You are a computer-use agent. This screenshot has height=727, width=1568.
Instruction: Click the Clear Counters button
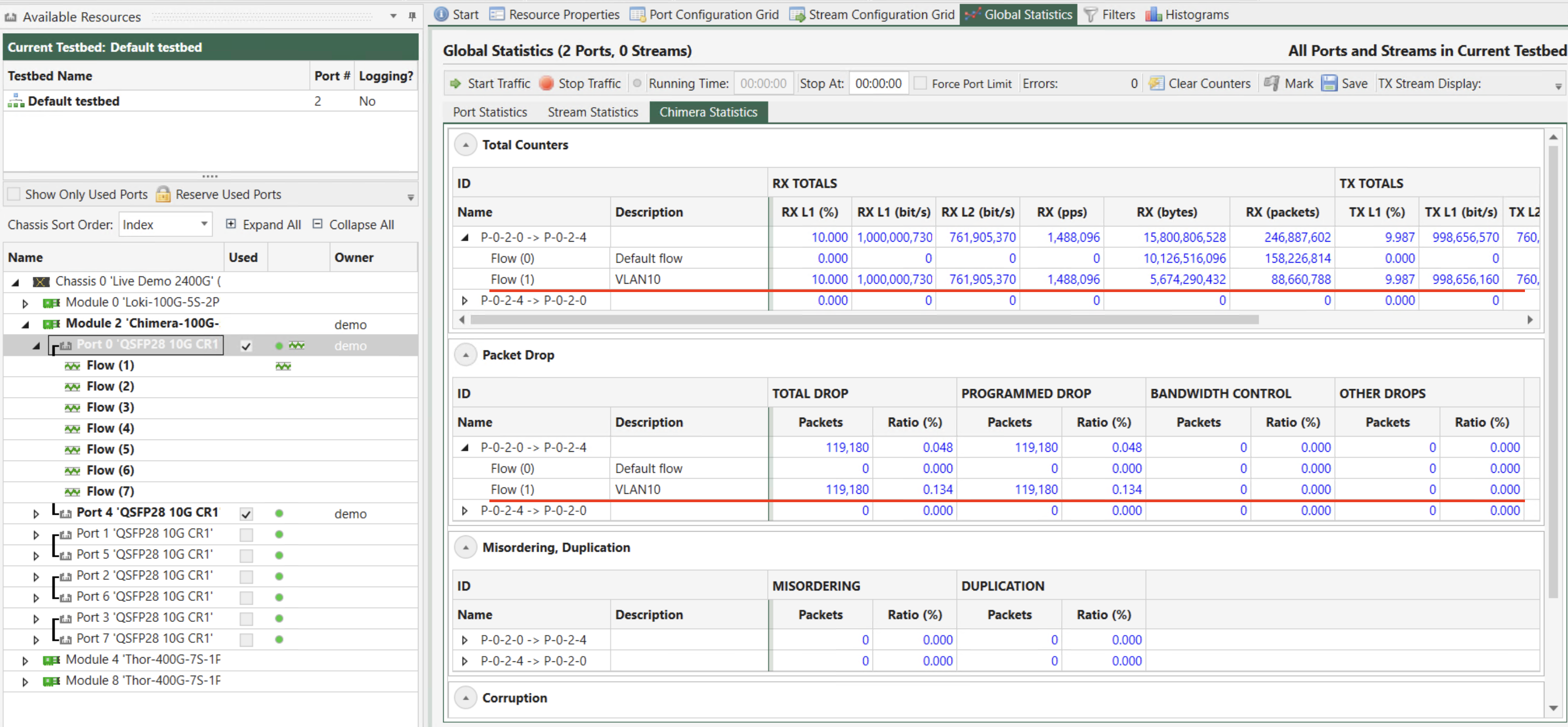(1200, 83)
